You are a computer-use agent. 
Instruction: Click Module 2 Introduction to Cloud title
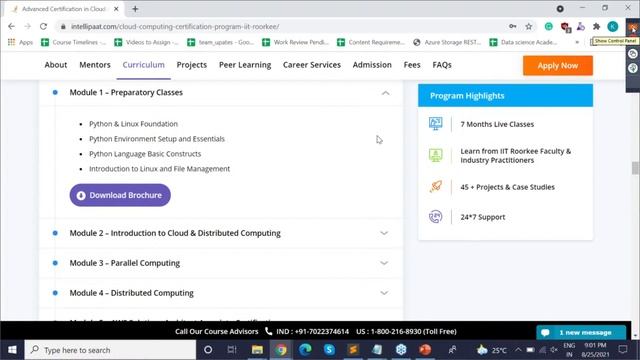pos(175,233)
